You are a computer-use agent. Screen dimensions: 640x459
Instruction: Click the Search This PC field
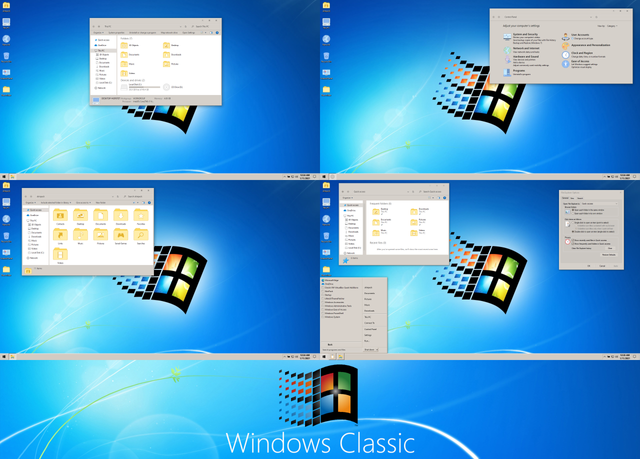pyautogui.click(x=205, y=27)
